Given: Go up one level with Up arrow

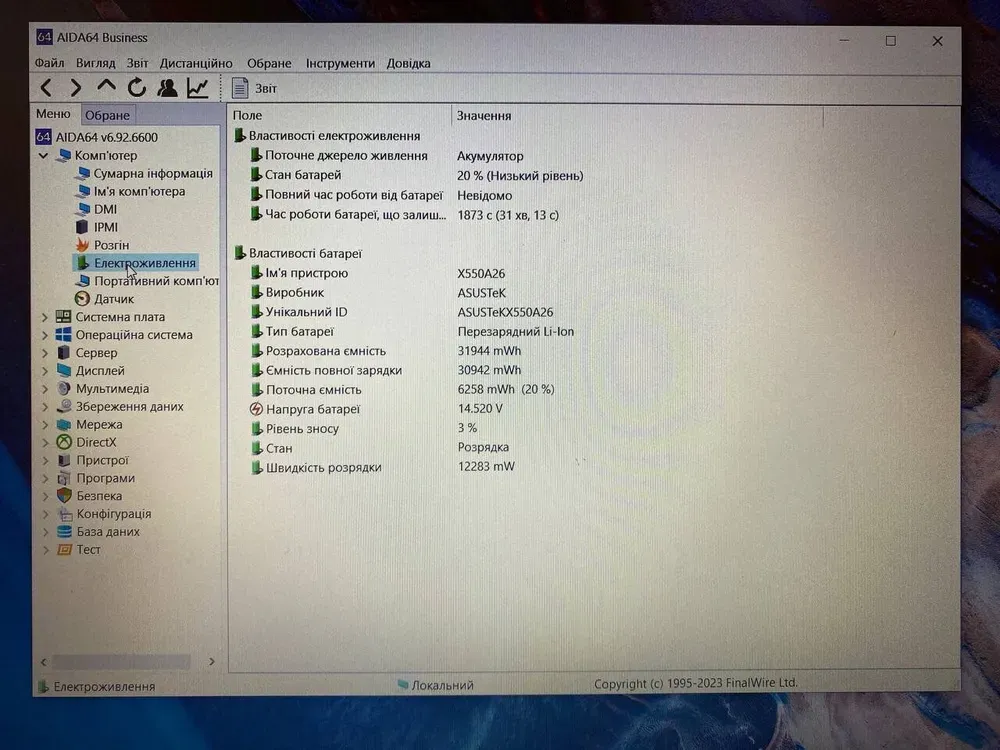Looking at the screenshot, I should click(x=106, y=88).
